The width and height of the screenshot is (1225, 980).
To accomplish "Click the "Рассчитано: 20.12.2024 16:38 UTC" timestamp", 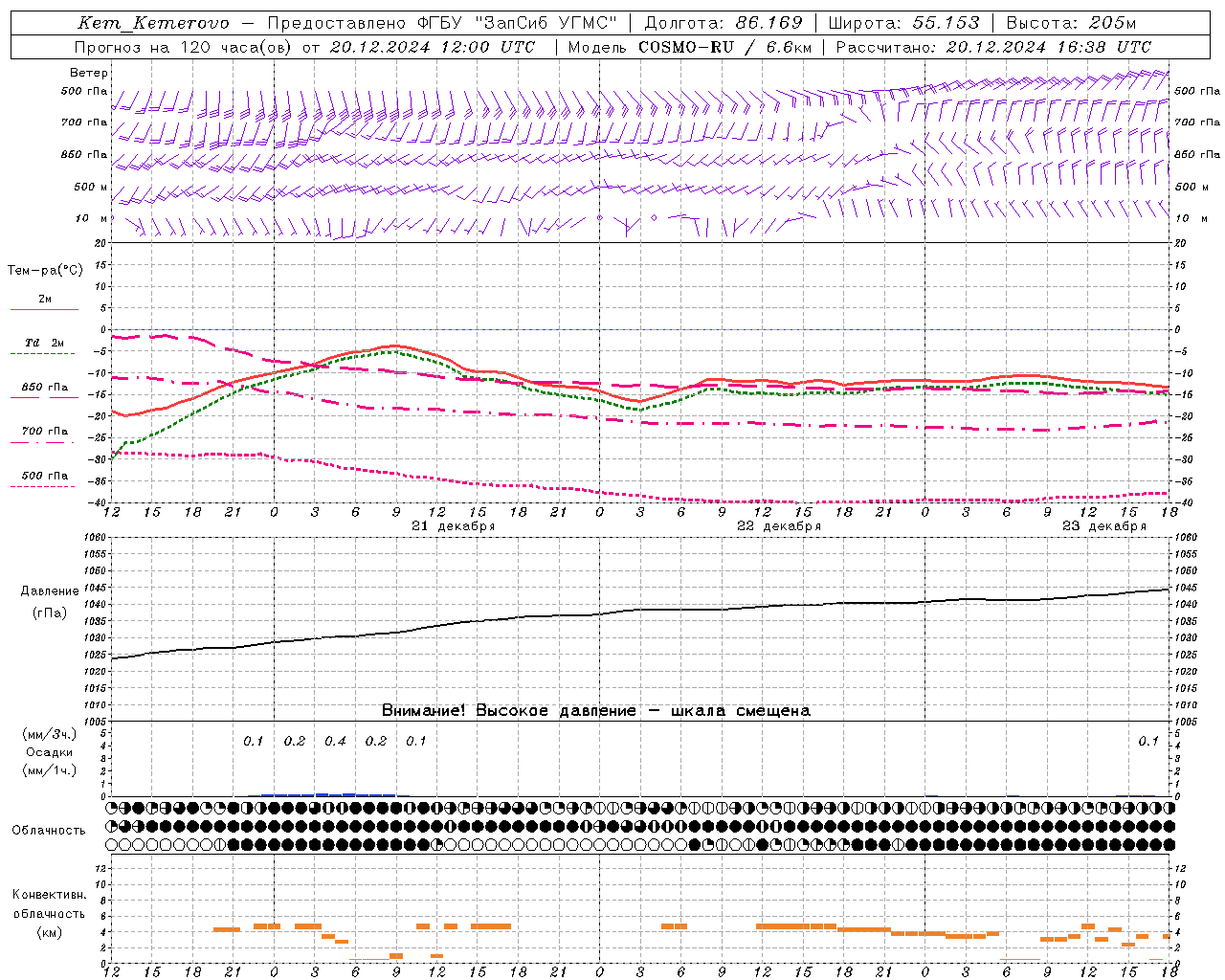I will pos(993,47).
